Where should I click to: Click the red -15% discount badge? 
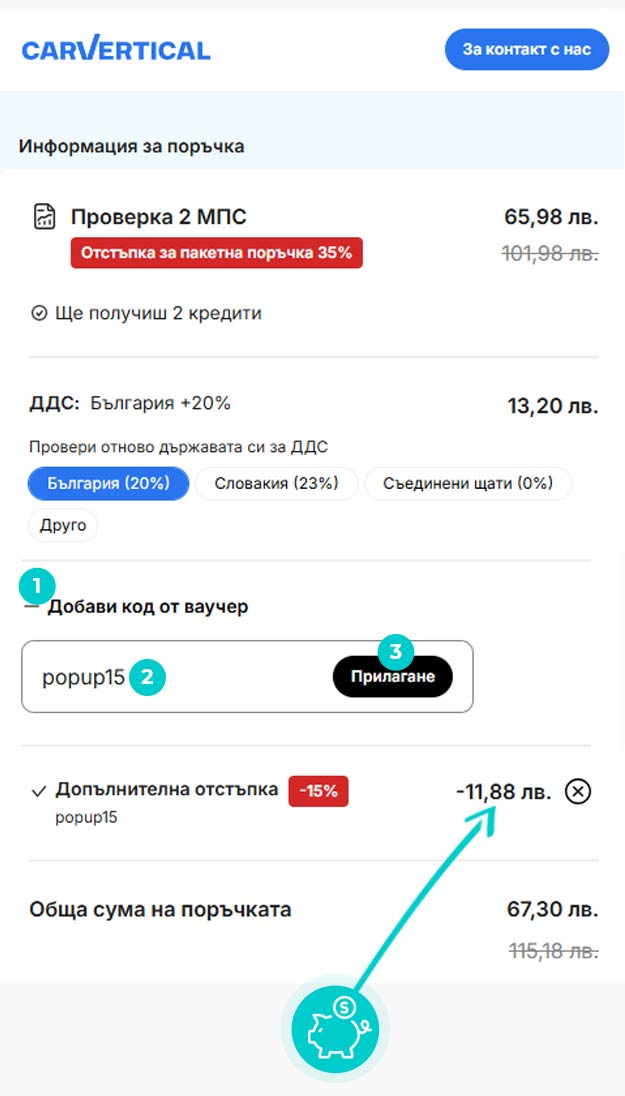click(318, 791)
